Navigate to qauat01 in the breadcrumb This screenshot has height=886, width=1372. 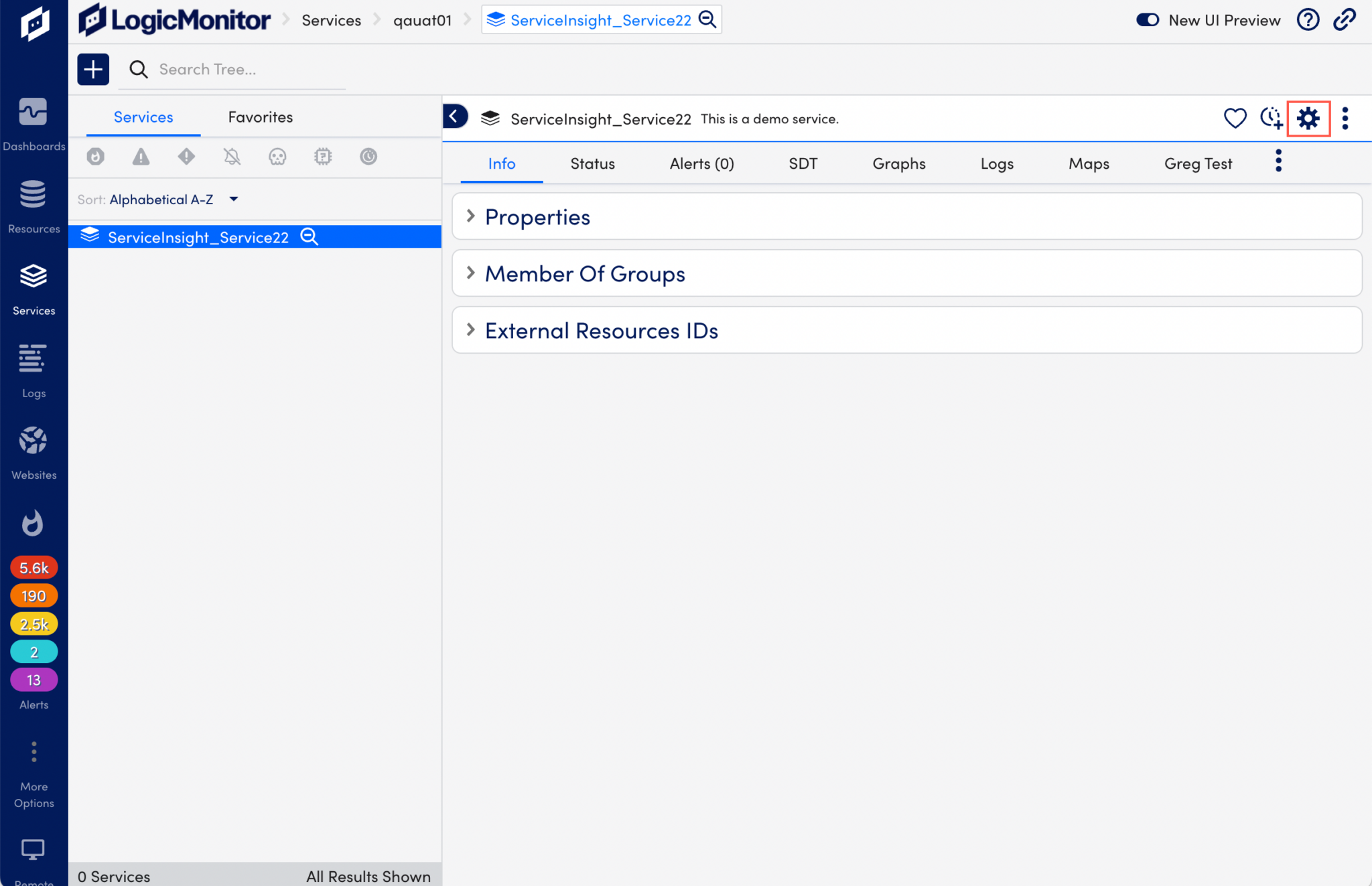tap(423, 20)
